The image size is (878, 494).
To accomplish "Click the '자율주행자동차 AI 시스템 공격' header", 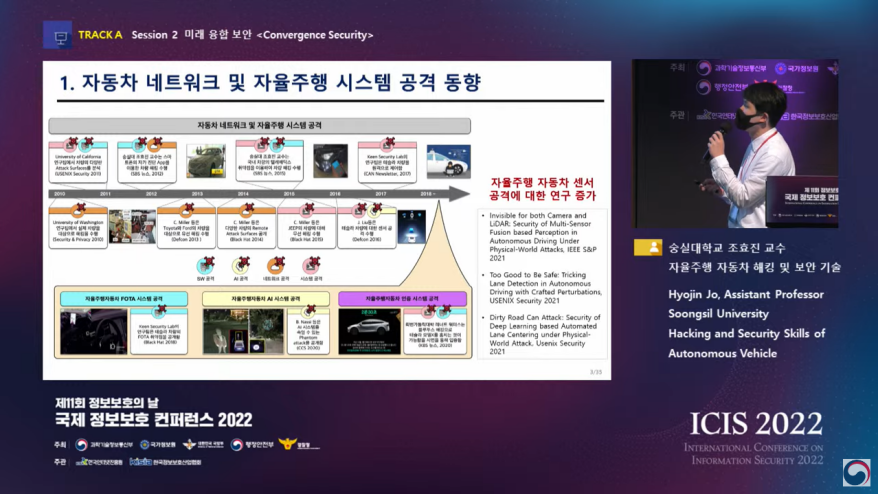I will point(266,299).
